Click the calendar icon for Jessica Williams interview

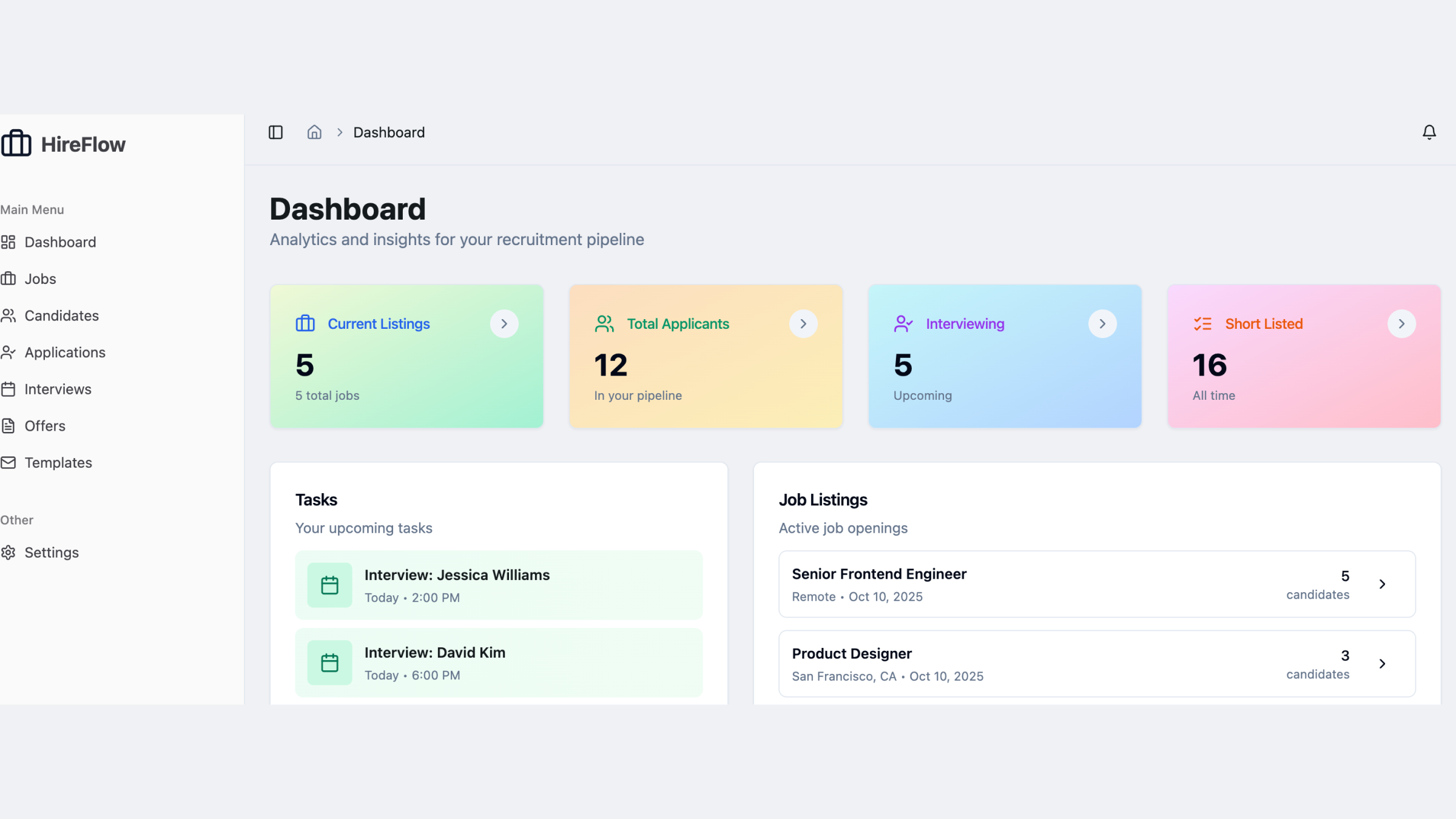point(329,585)
